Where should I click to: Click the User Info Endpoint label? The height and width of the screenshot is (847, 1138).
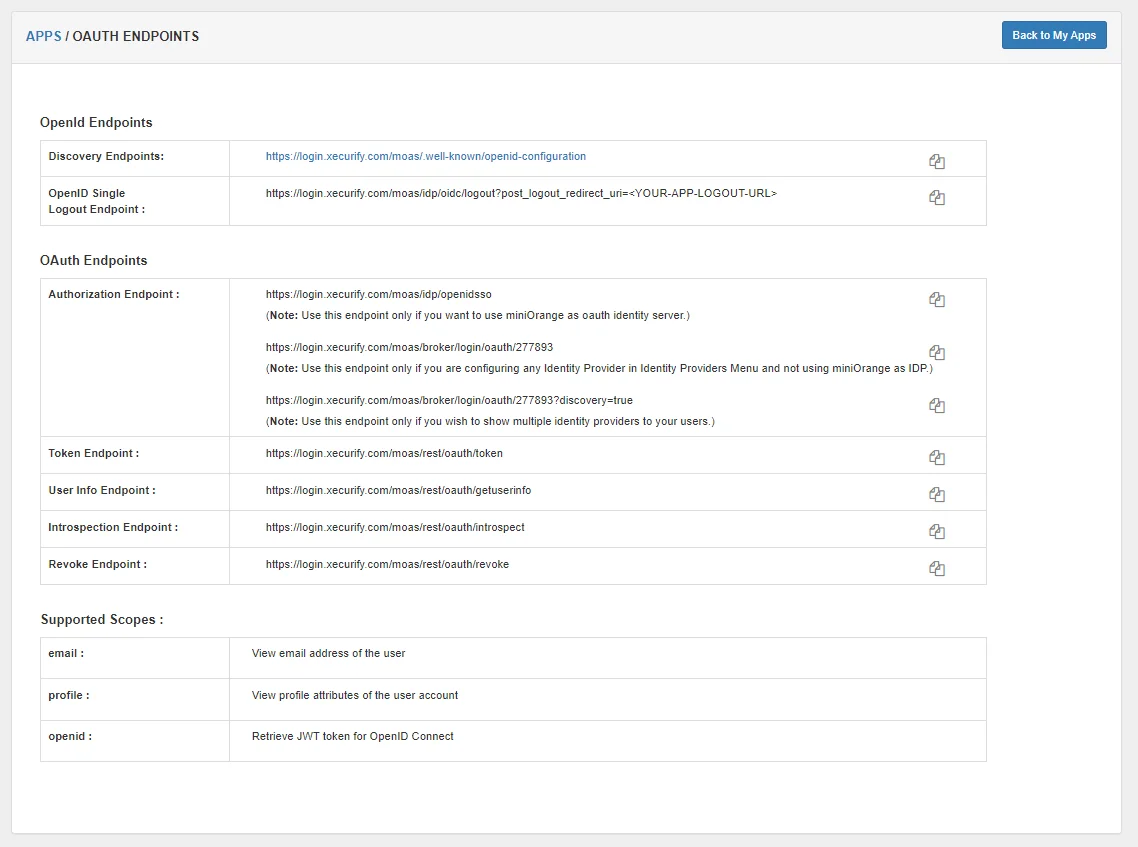(102, 490)
